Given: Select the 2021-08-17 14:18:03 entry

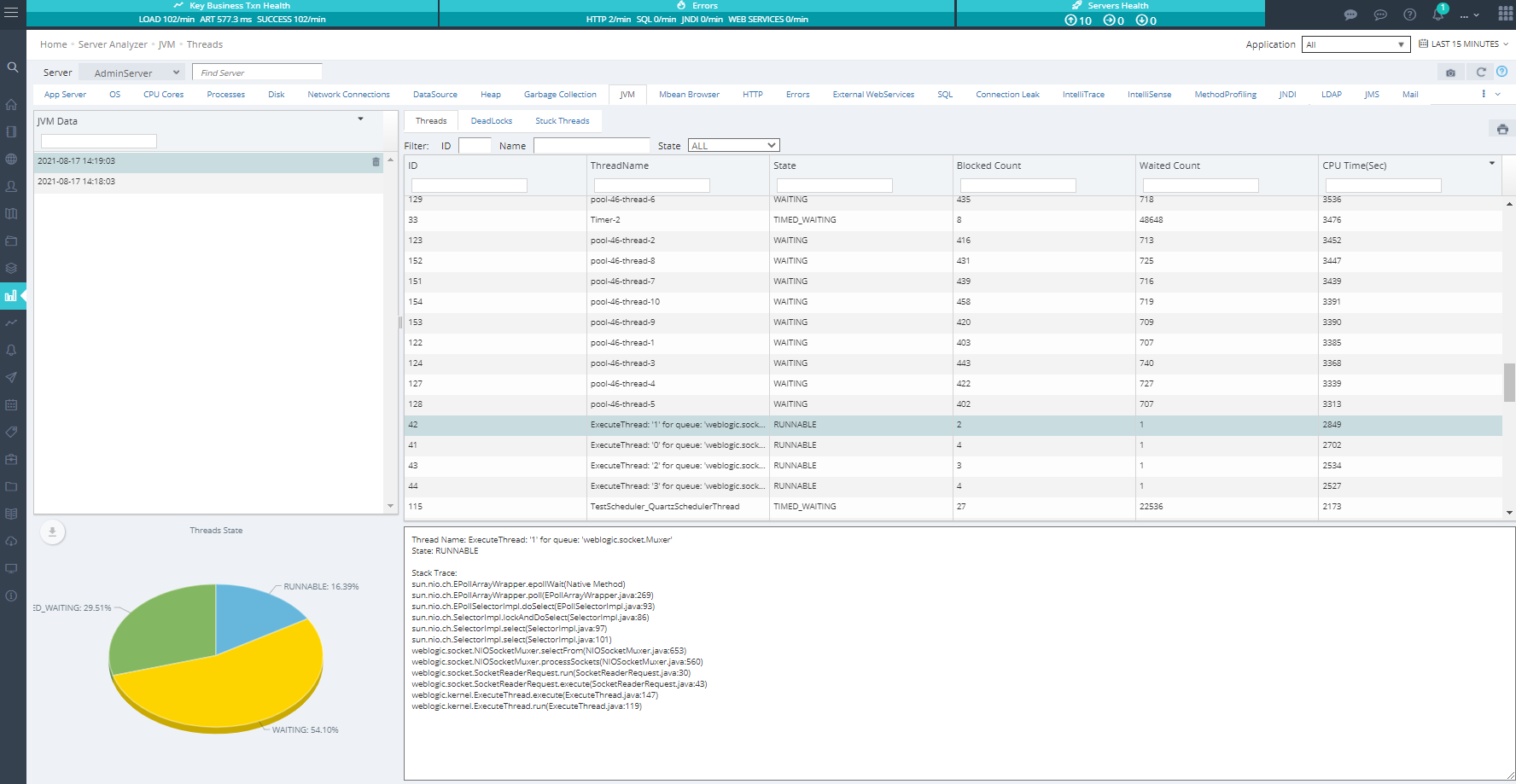Looking at the screenshot, I should point(208,182).
